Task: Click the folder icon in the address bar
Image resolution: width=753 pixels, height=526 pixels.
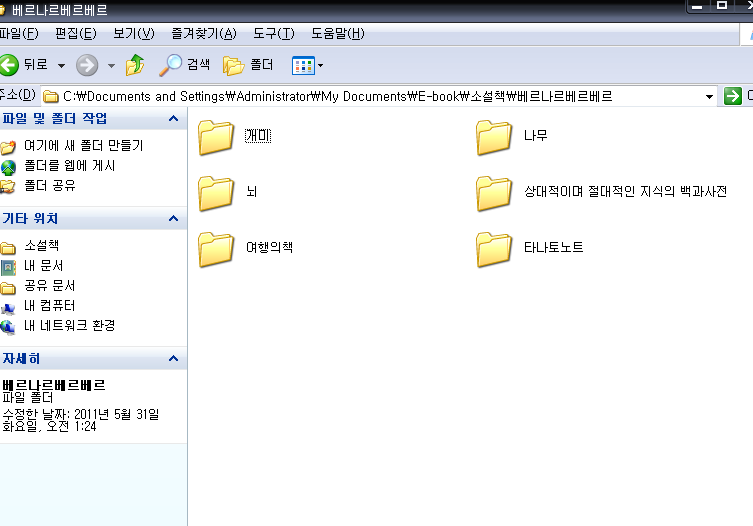Action: pos(50,97)
